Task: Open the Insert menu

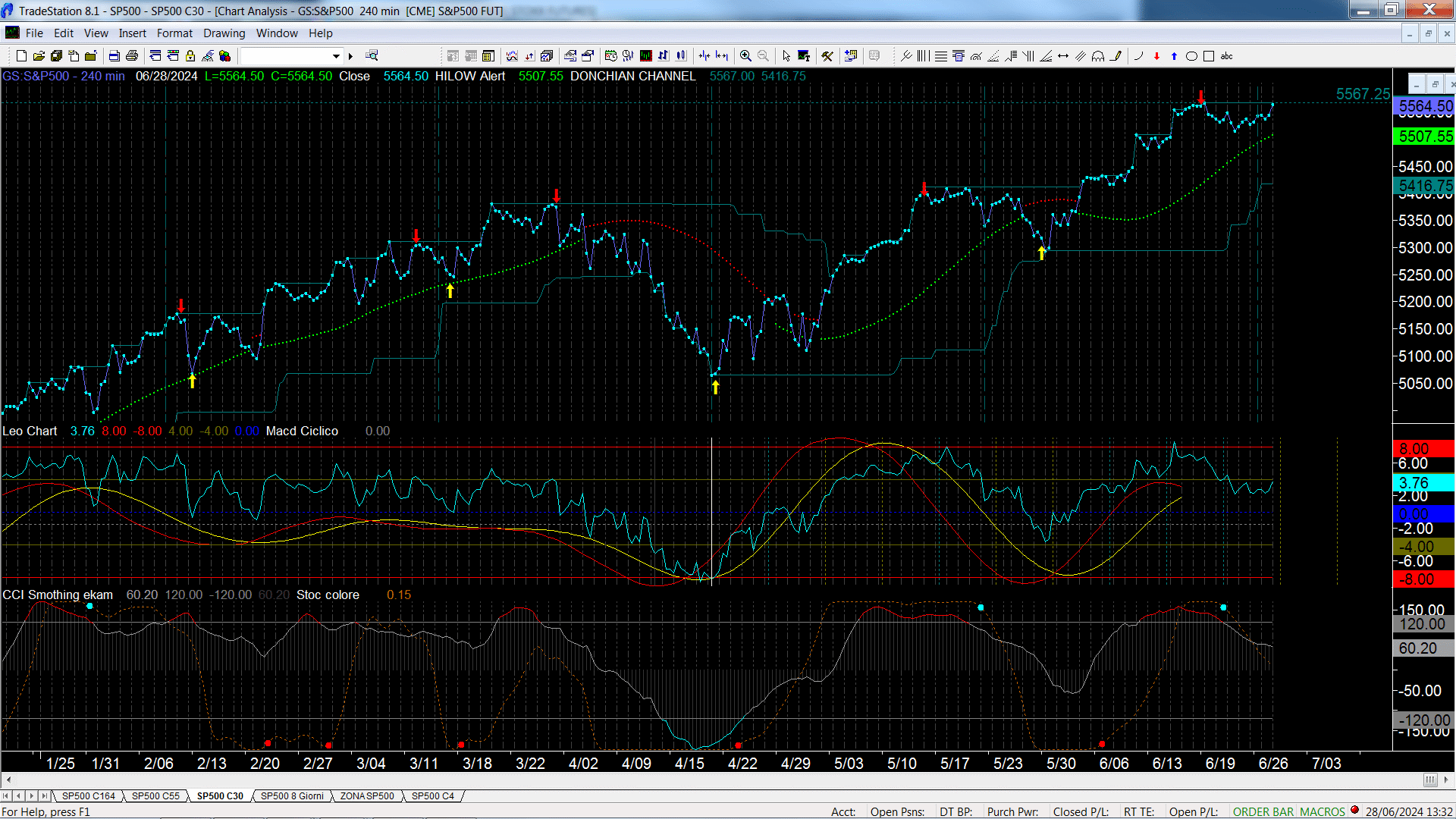Action: 132,33
